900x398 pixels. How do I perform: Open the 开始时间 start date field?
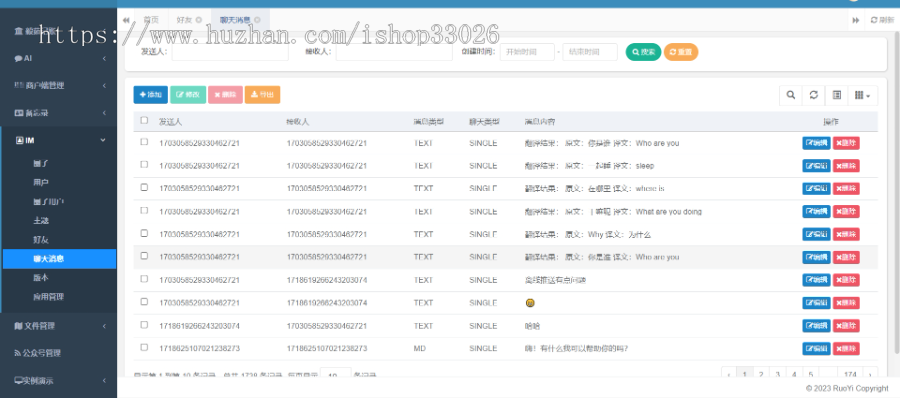click(x=527, y=52)
